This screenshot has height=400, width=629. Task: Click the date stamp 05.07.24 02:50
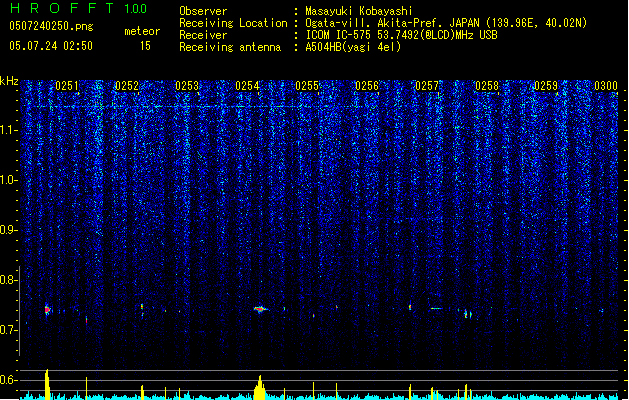tap(51, 46)
